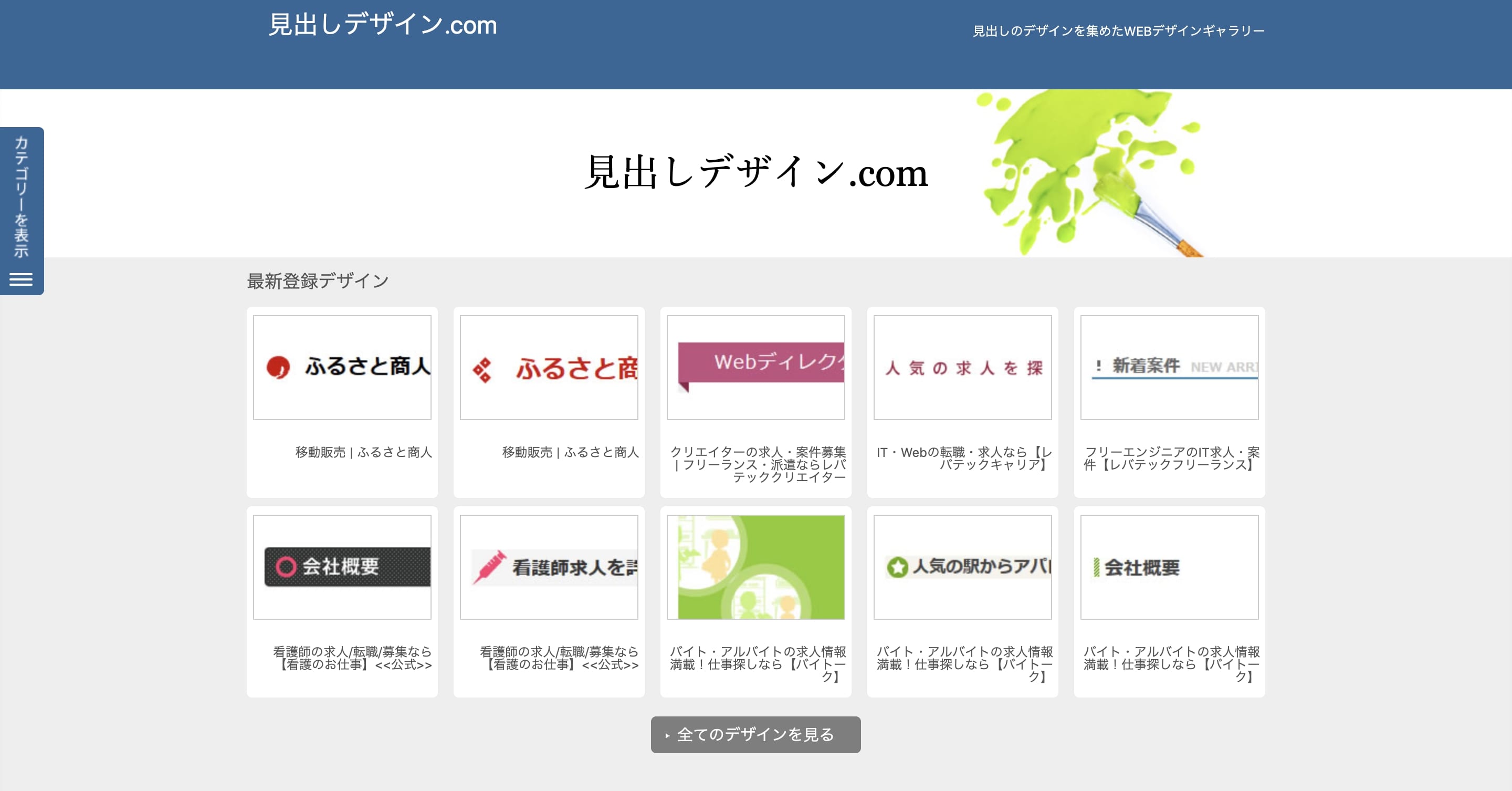The height and width of the screenshot is (791, 1512).
Task: Open thumbnail with red circle ふるさと商人
Action: pyautogui.click(x=342, y=368)
